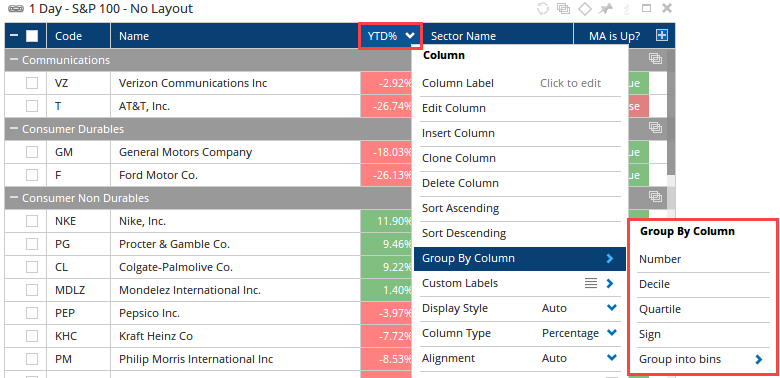Click the clone window icon in title bar
This screenshot has width=780, height=378.
coord(564,8)
